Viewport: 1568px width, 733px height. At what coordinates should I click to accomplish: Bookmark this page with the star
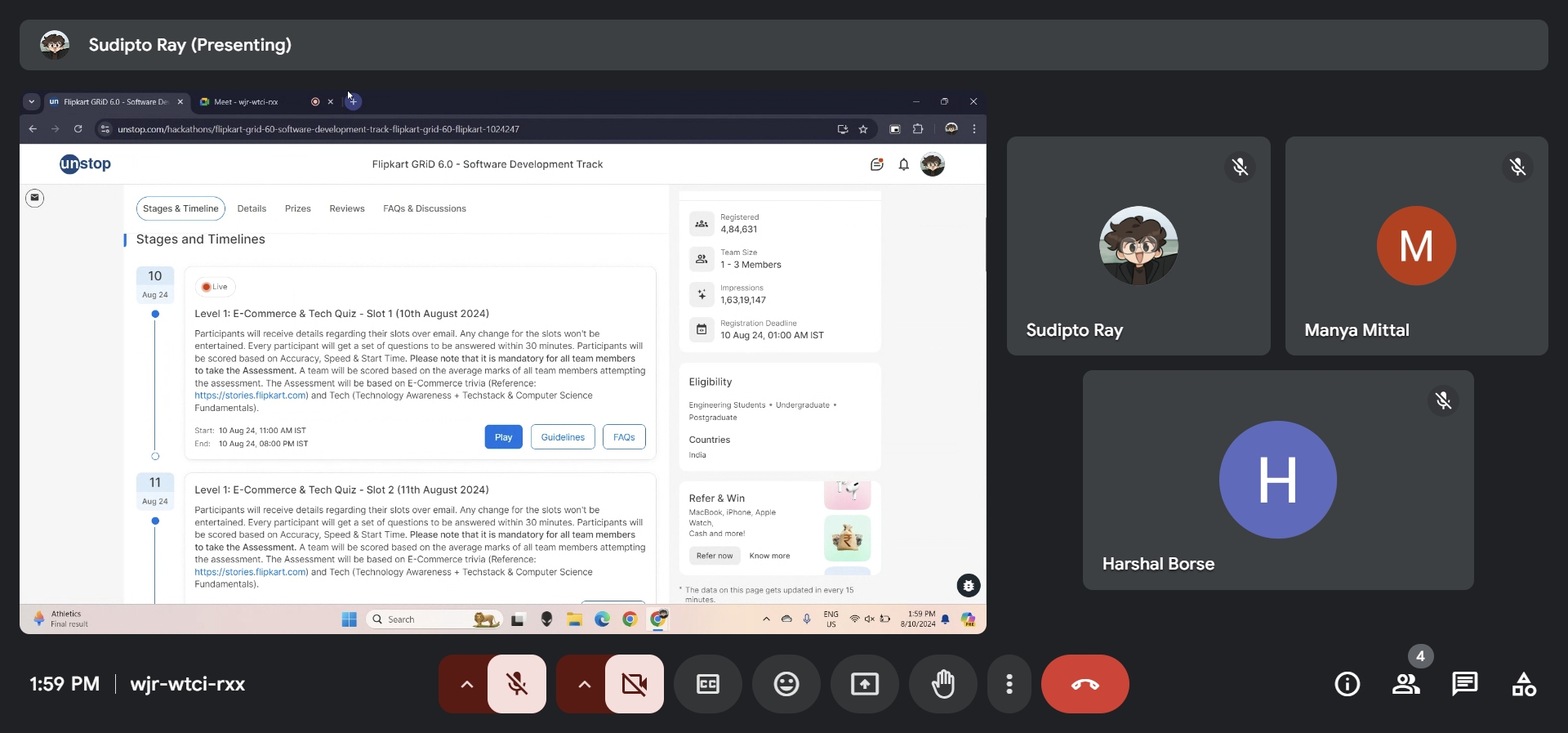[863, 129]
